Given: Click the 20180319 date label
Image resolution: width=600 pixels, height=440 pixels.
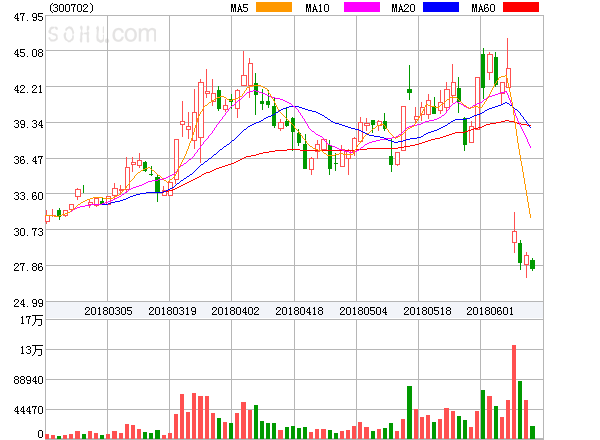Looking at the screenshot, I should pos(172,311).
